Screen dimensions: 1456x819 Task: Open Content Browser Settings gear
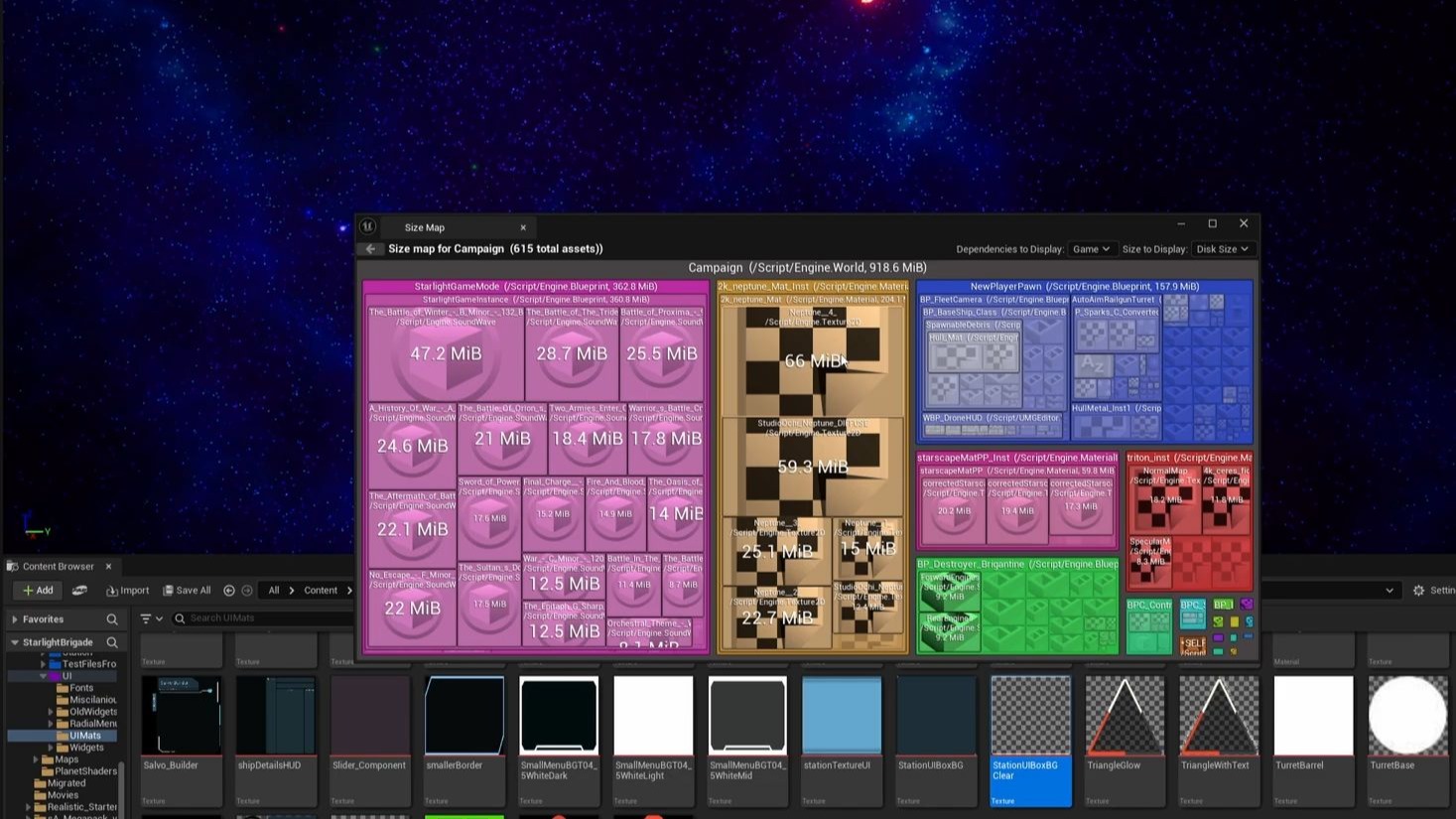click(1418, 591)
